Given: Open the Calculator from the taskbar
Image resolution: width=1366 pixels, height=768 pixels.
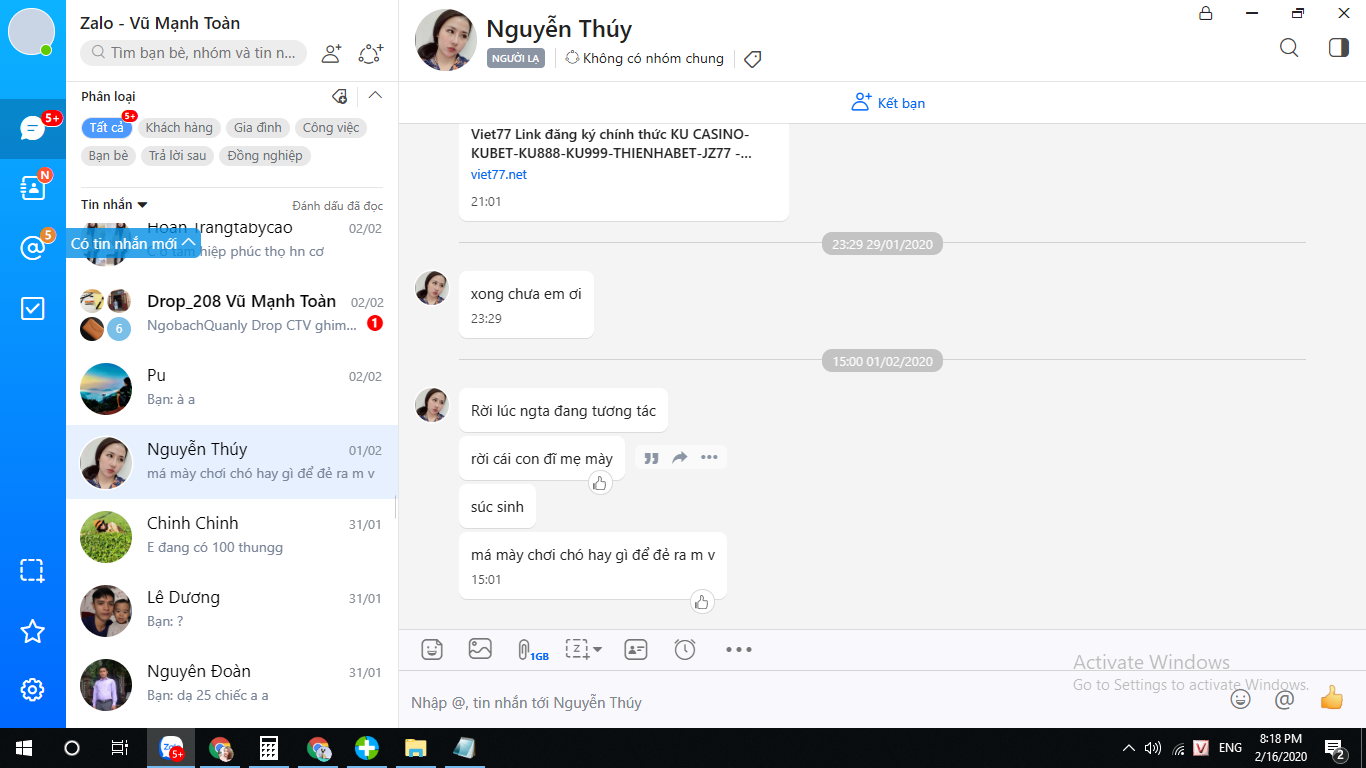Looking at the screenshot, I should (x=269, y=748).
